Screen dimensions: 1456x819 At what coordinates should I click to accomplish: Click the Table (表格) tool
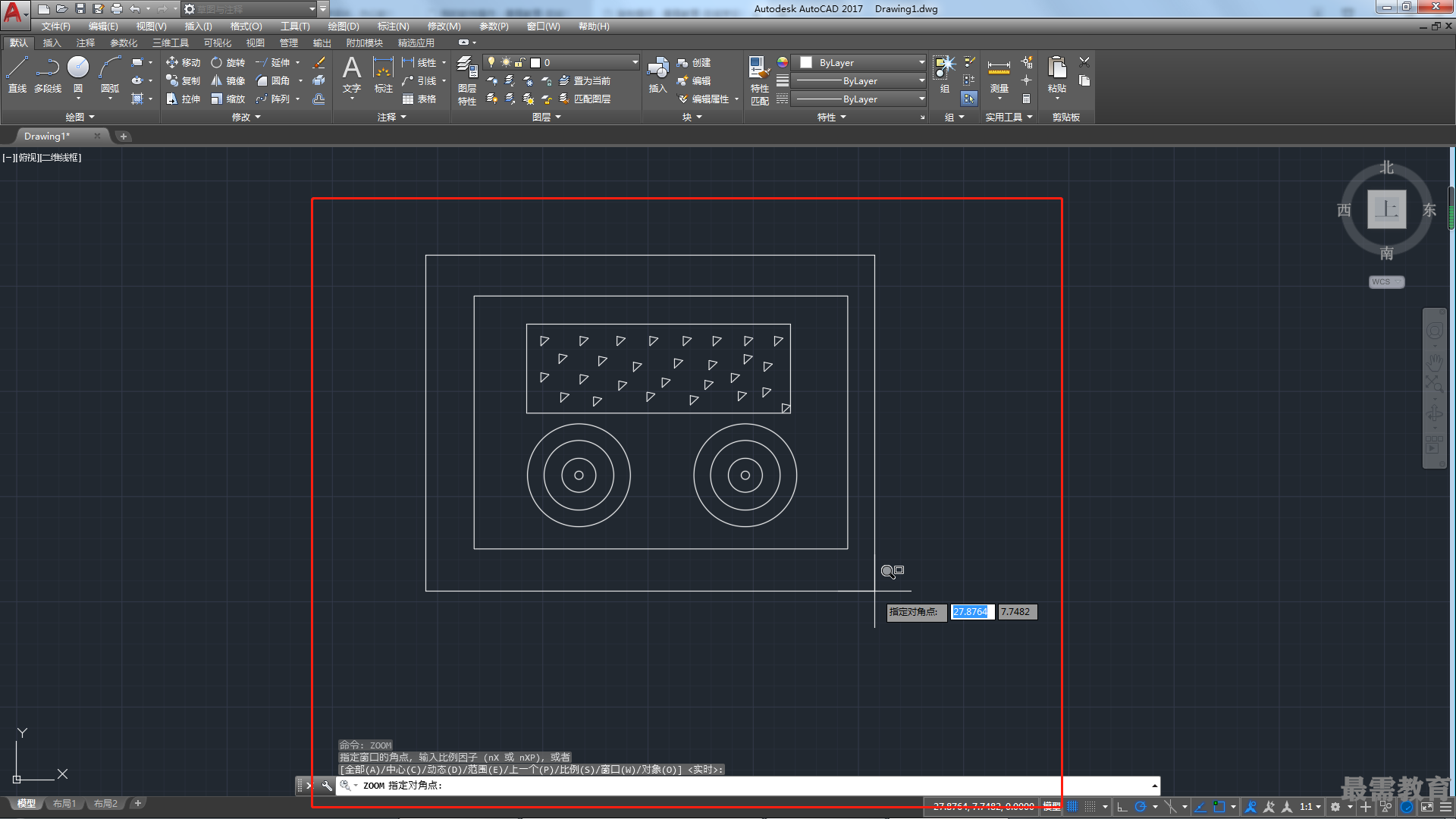click(x=419, y=99)
